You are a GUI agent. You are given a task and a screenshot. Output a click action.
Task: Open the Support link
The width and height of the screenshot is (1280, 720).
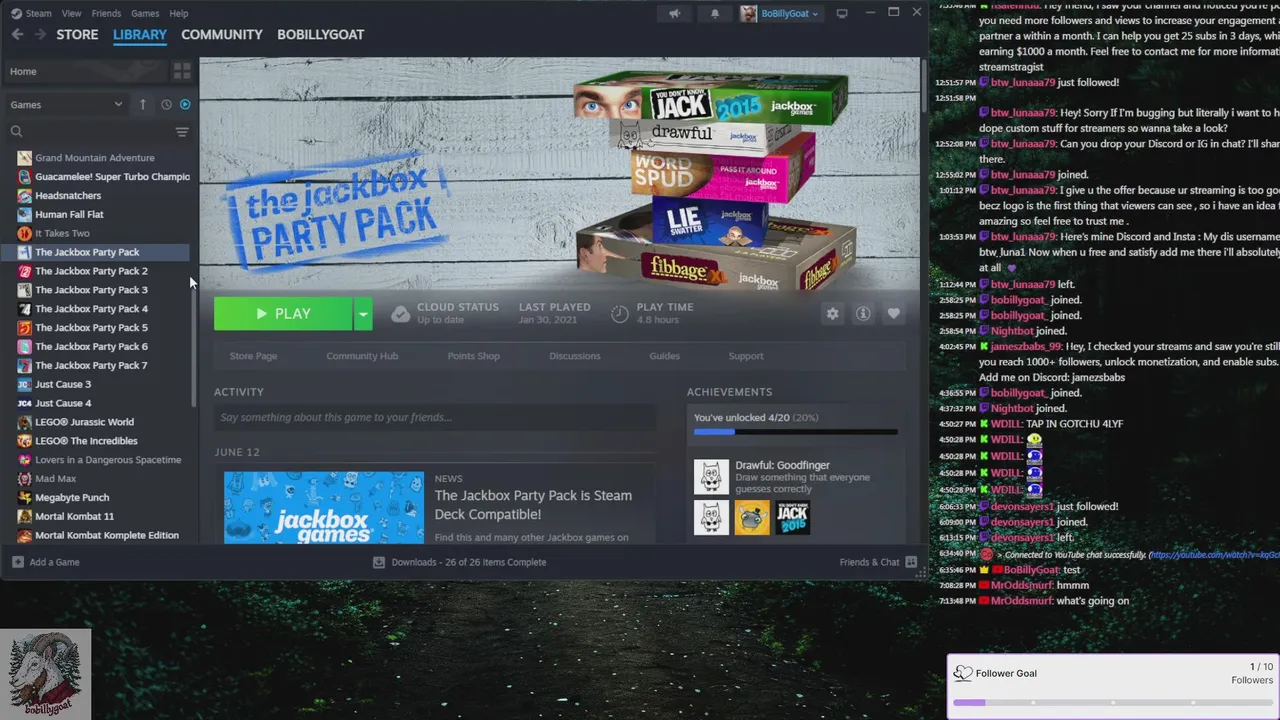pyautogui.click(x=745, y=356)
